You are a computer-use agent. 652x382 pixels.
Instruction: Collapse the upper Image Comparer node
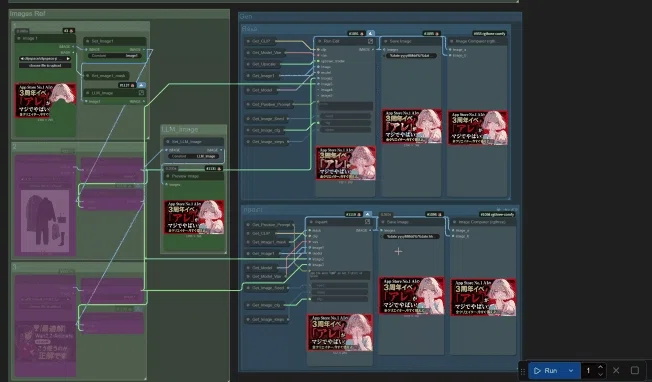pyautogui.click(x=452, y=41)
